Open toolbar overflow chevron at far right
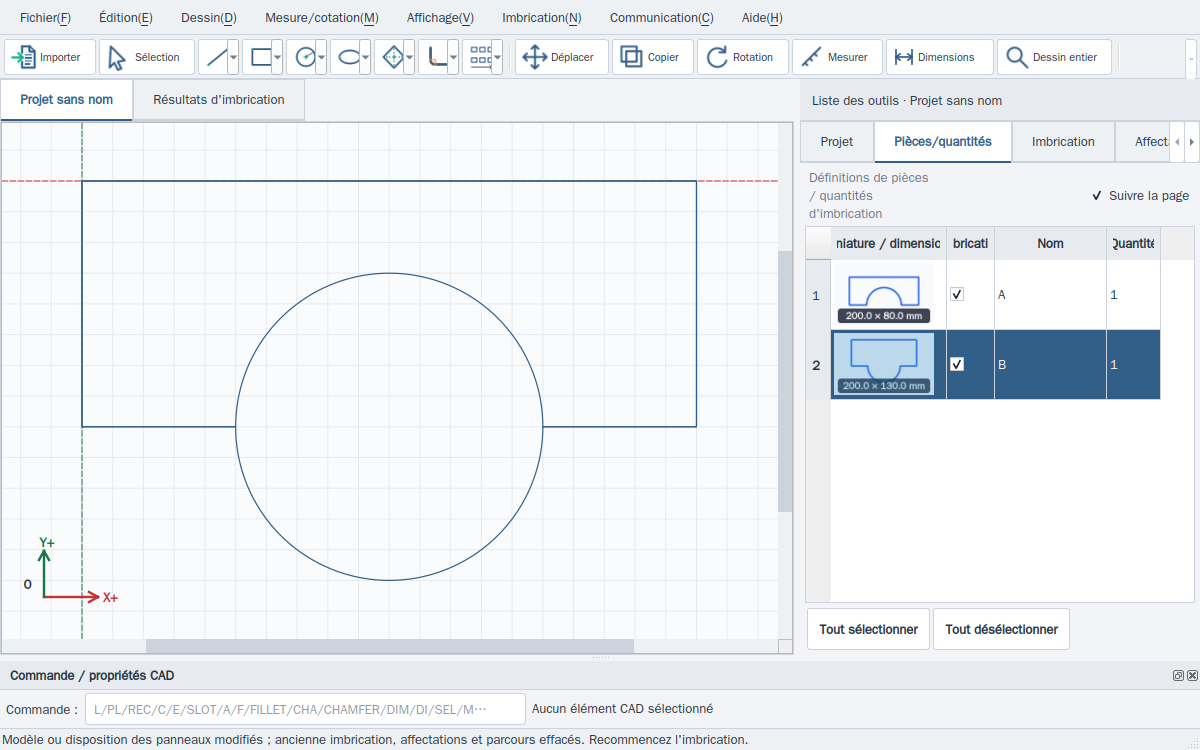Screen dimensions: 1200x750 click(1191, 57)
